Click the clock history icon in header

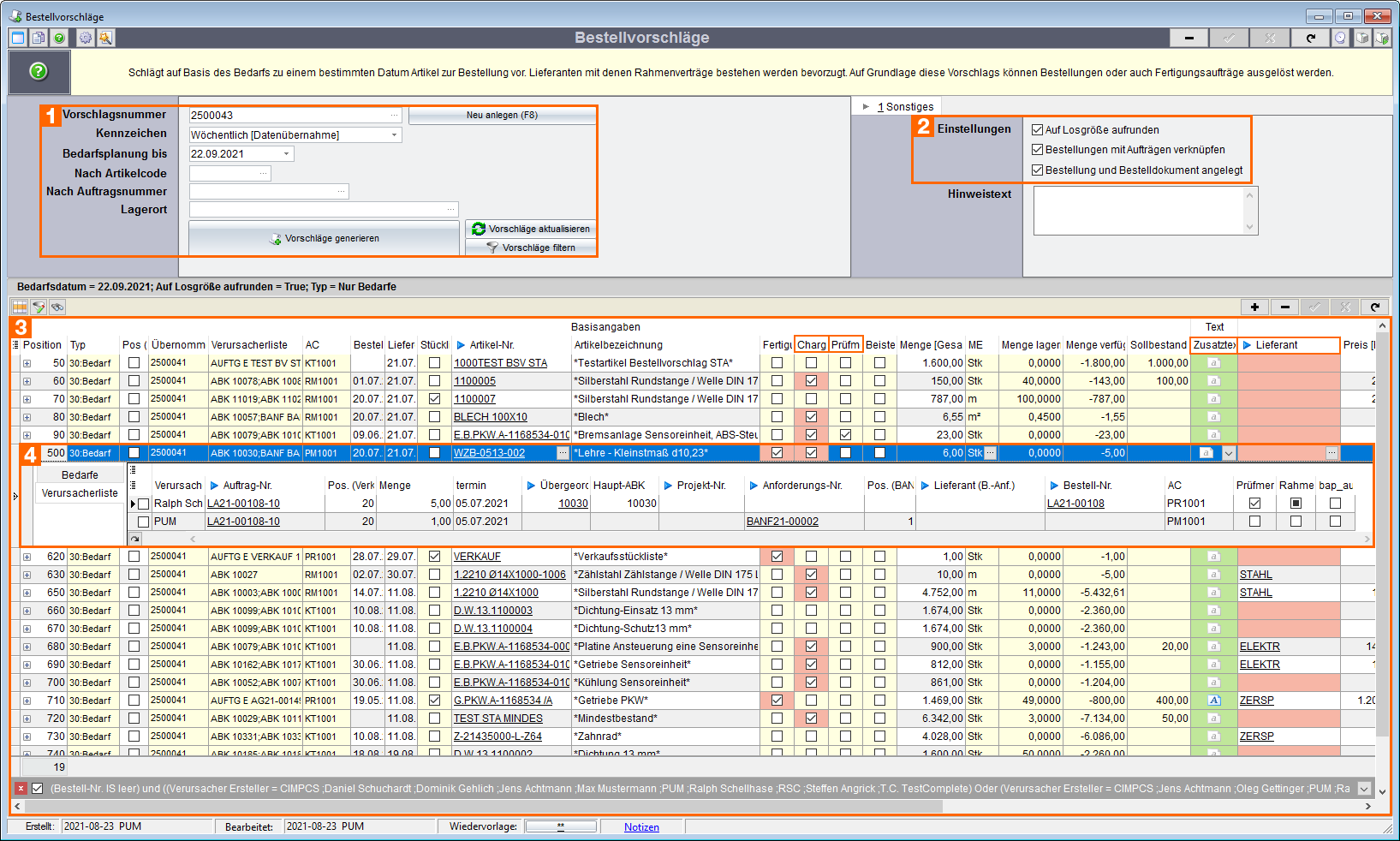[1341, 38]
